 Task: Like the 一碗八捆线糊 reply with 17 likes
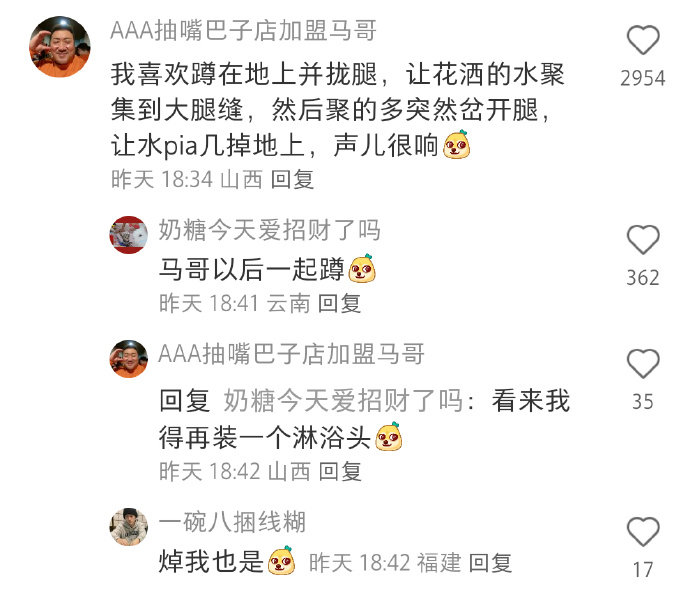pyautogui.click(x=643, y=532)
